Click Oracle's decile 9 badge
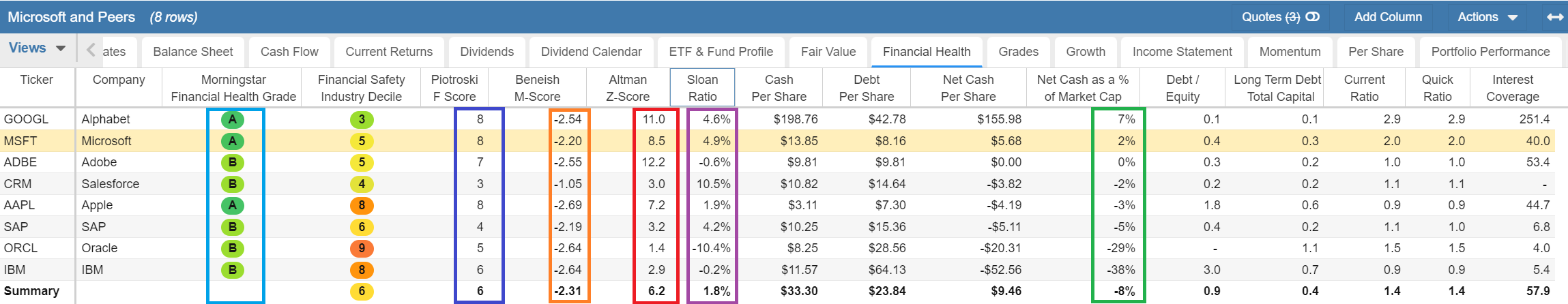Screen dimensions: 1568x304 click(x=362, y=249)
